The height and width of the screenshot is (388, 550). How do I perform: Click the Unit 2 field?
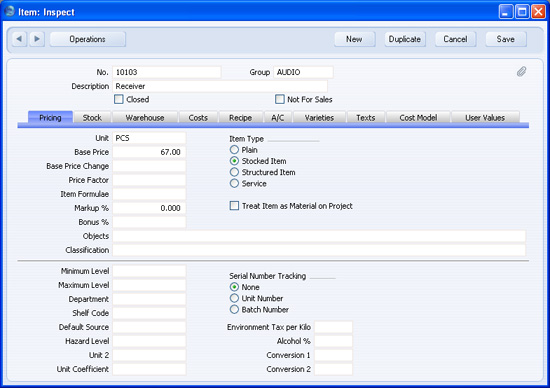(149, 355)
